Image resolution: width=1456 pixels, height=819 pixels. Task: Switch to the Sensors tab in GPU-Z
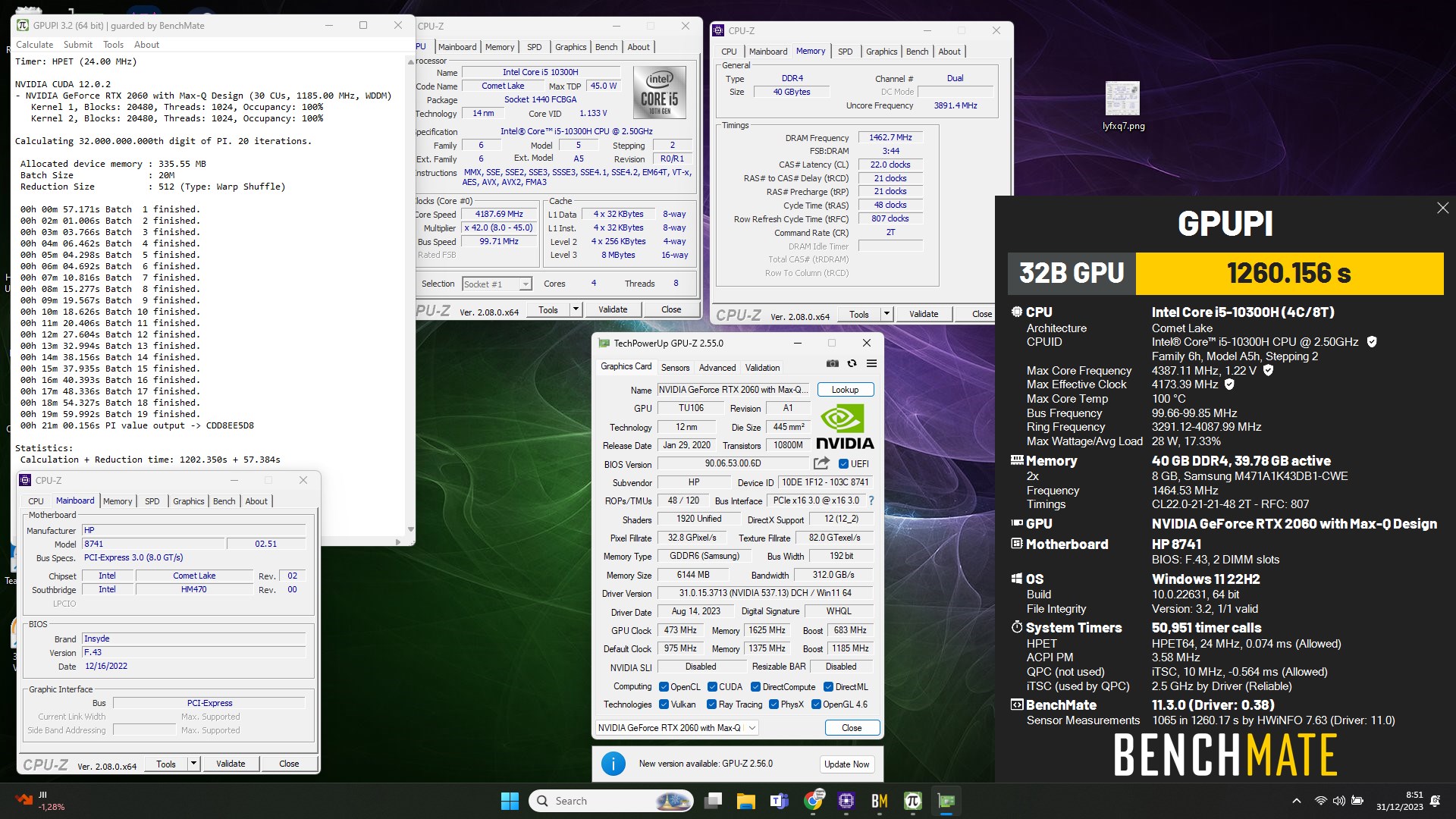(675, 368)
